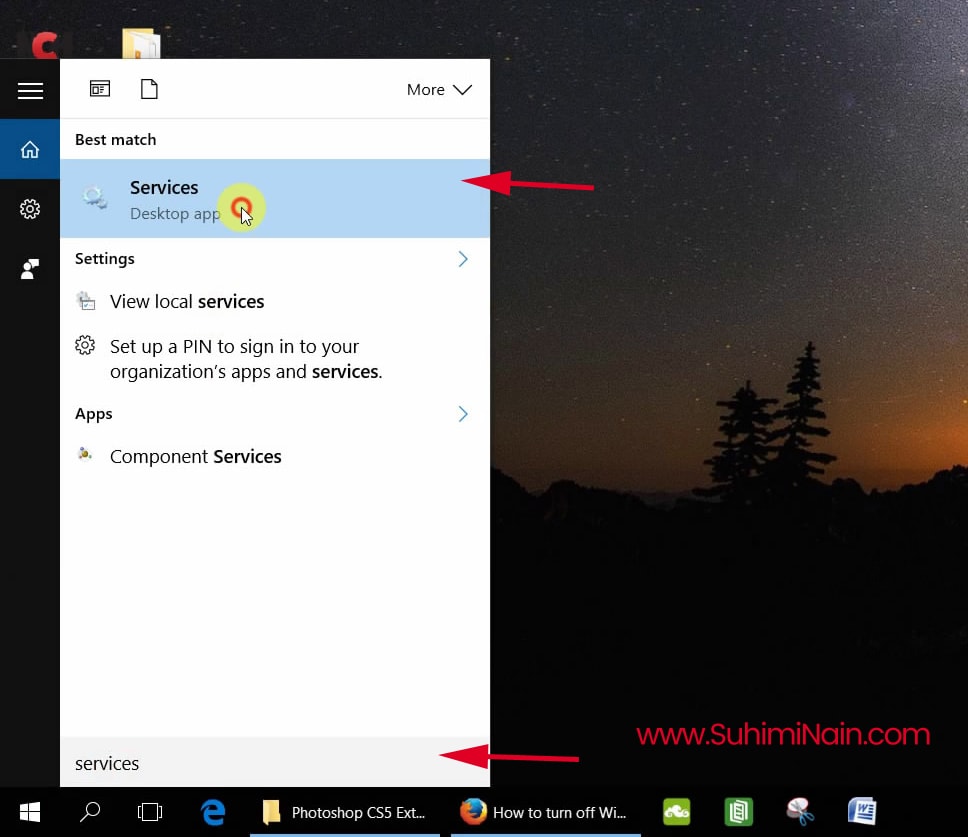Click the Windows Start button
This screenshot has width=968, height=837.
[30, 812]
